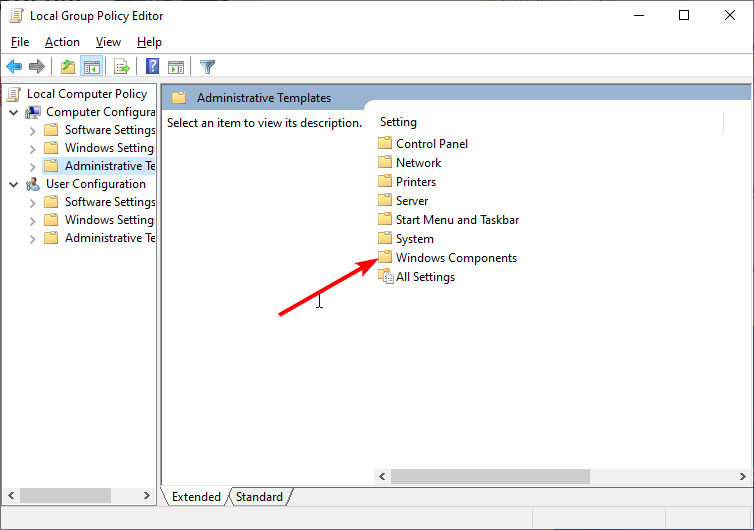Select the User Configuration tree label

click(96, 184)
